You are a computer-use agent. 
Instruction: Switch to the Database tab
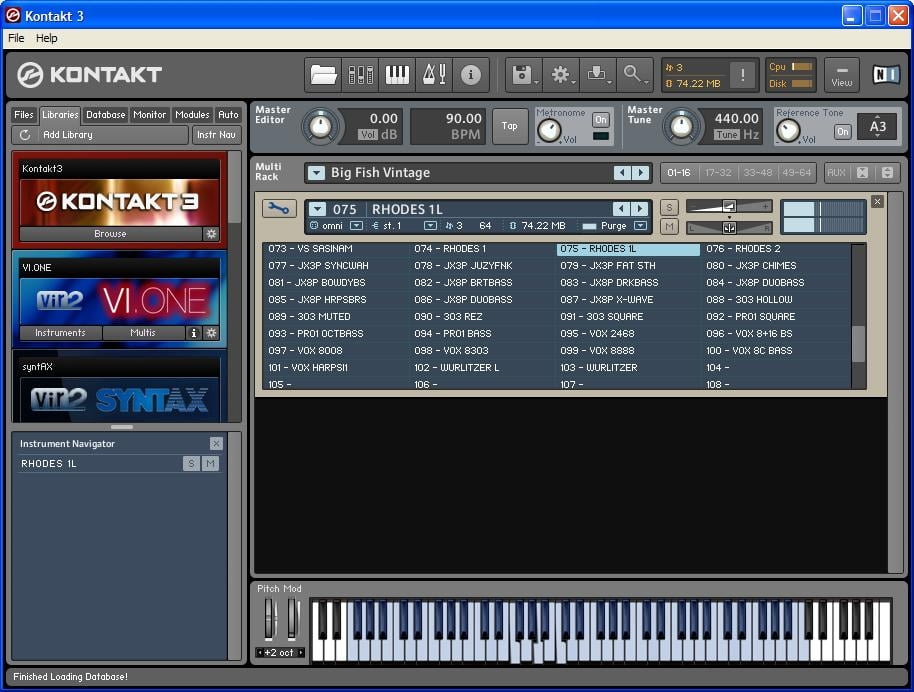coord(105,115)
